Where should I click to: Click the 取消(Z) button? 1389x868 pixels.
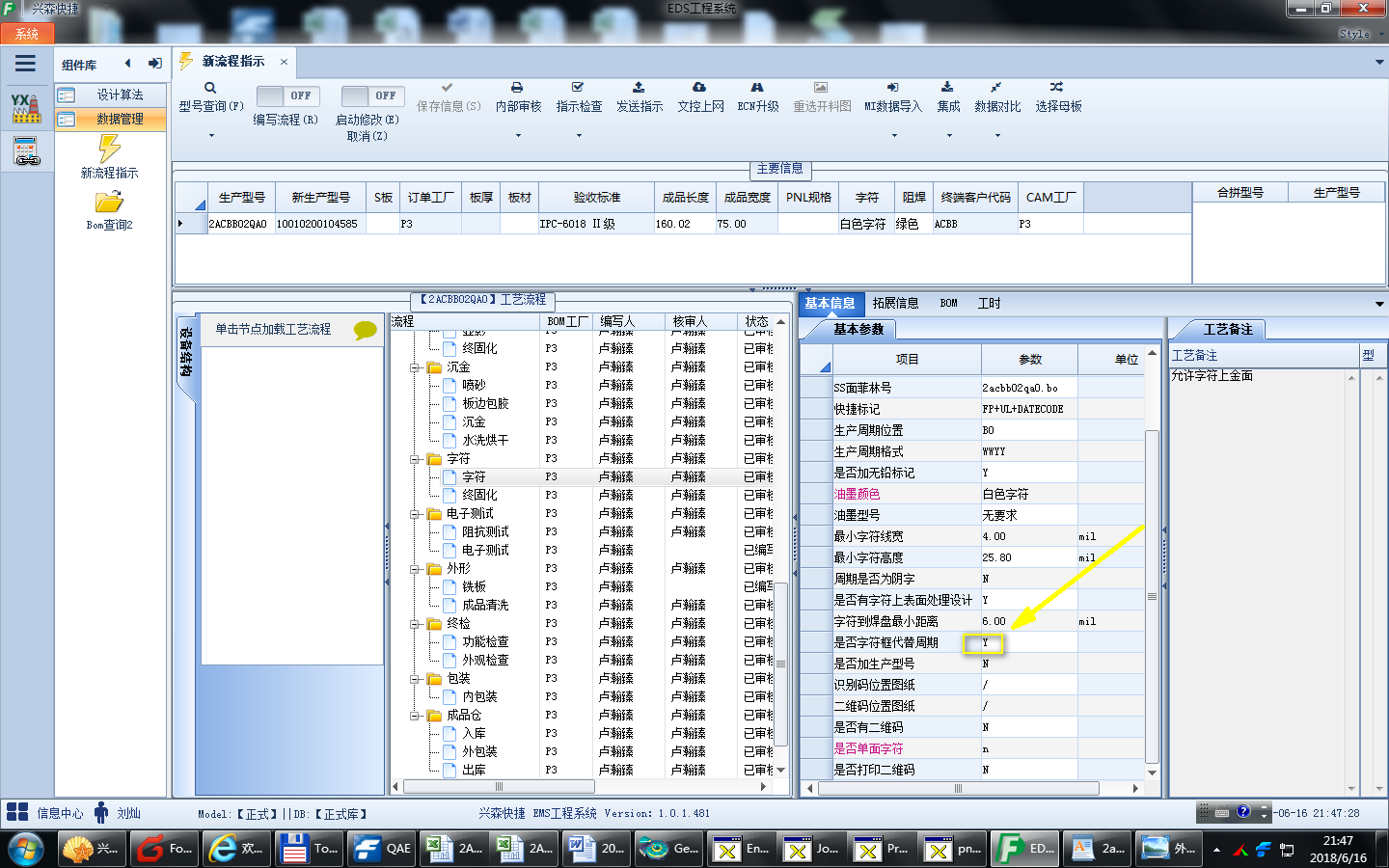[367, 136]
